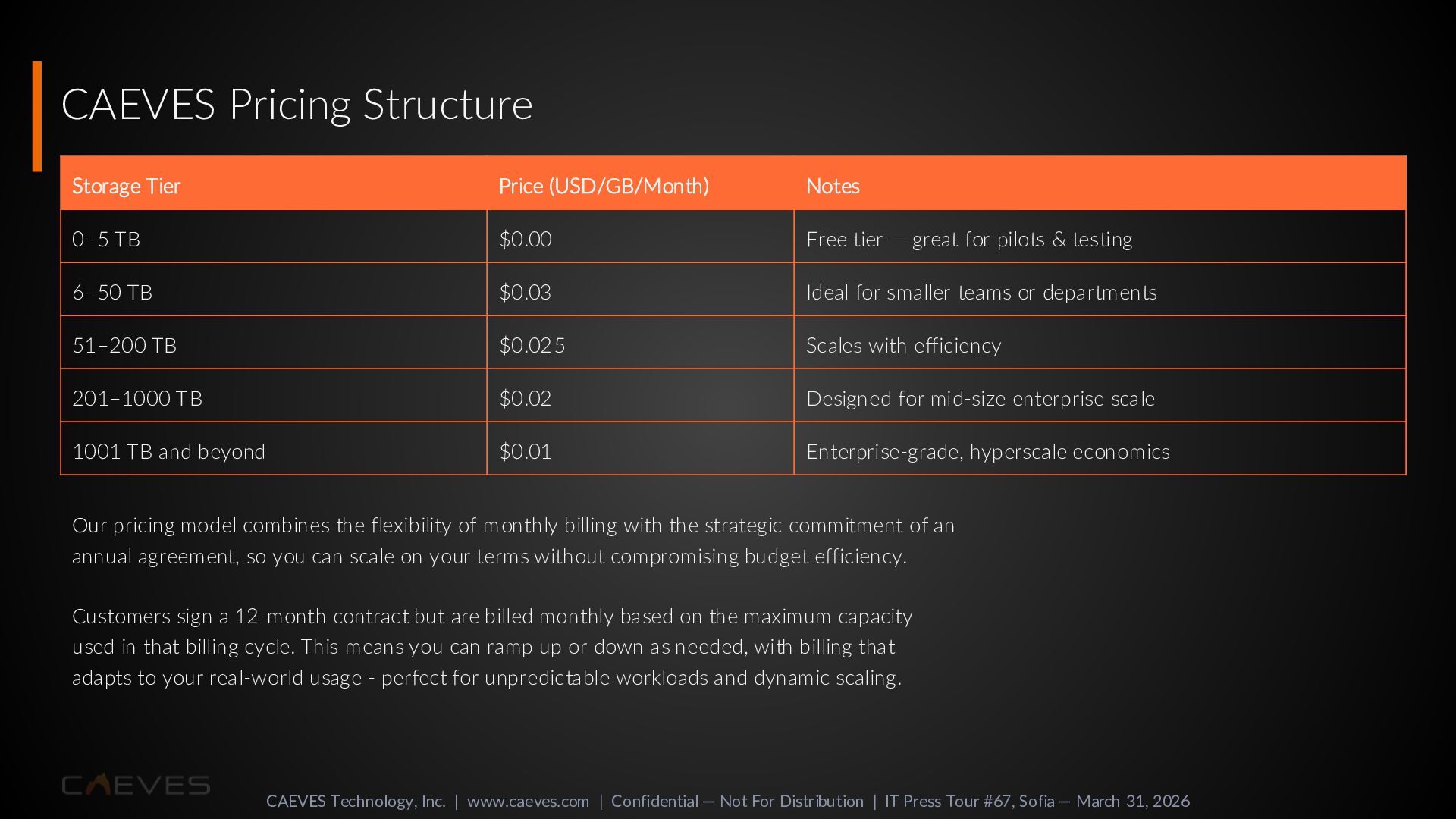Select the 51–200 TB tier cell
1456x819 pixels.
pos(124,345)
